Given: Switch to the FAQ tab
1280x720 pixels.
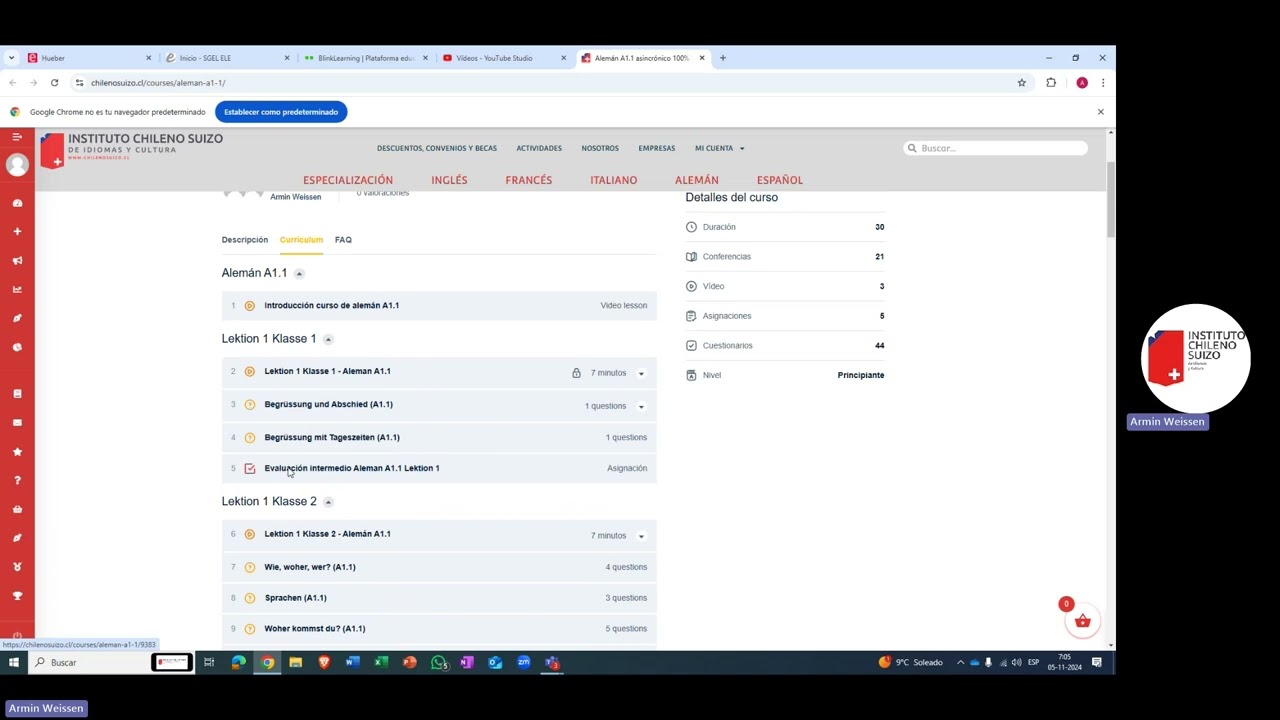Looking at the screenshot, I should tap(343, 240).
